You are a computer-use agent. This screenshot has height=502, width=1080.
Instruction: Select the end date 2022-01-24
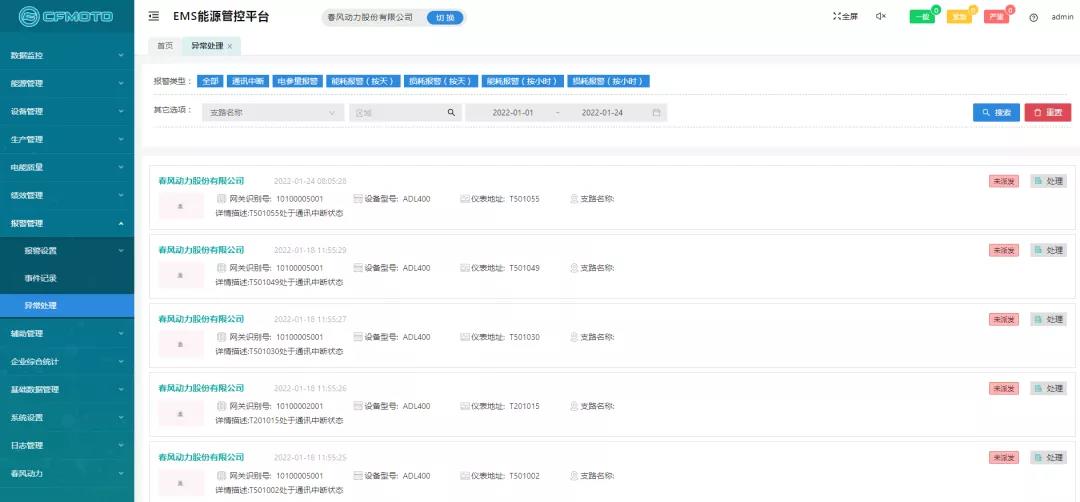[602, 112]
